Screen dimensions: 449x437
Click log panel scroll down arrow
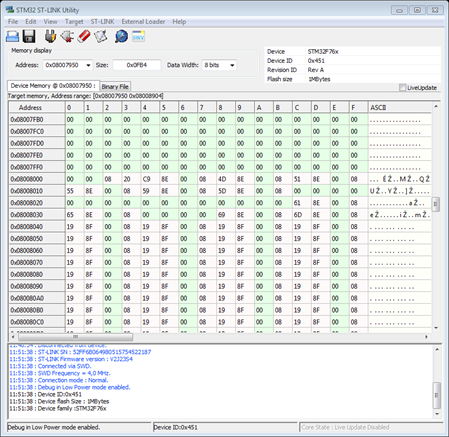click(x=437, y=414)
